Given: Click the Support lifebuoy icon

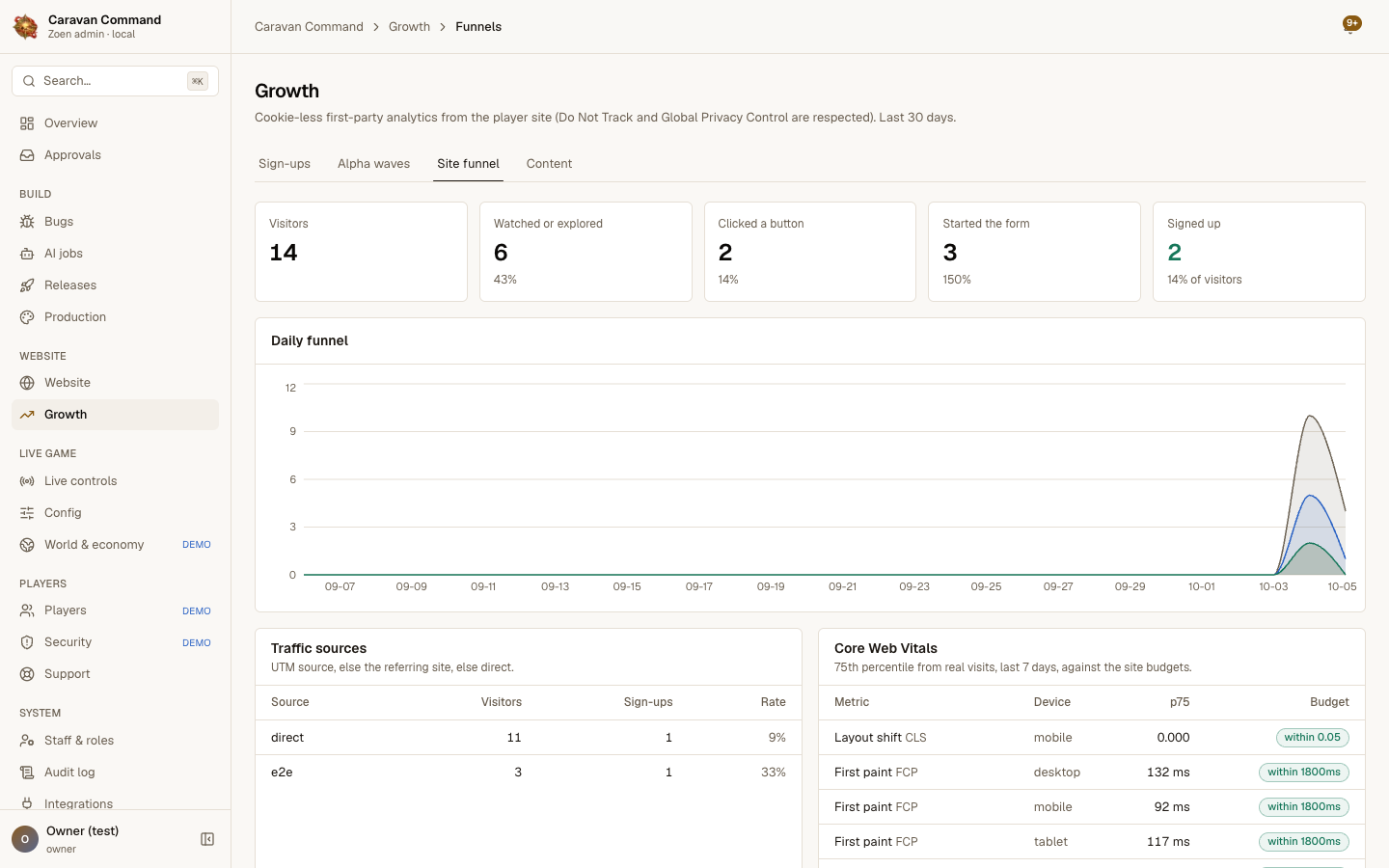Looking at the screenshot, I should click(27, 674).
